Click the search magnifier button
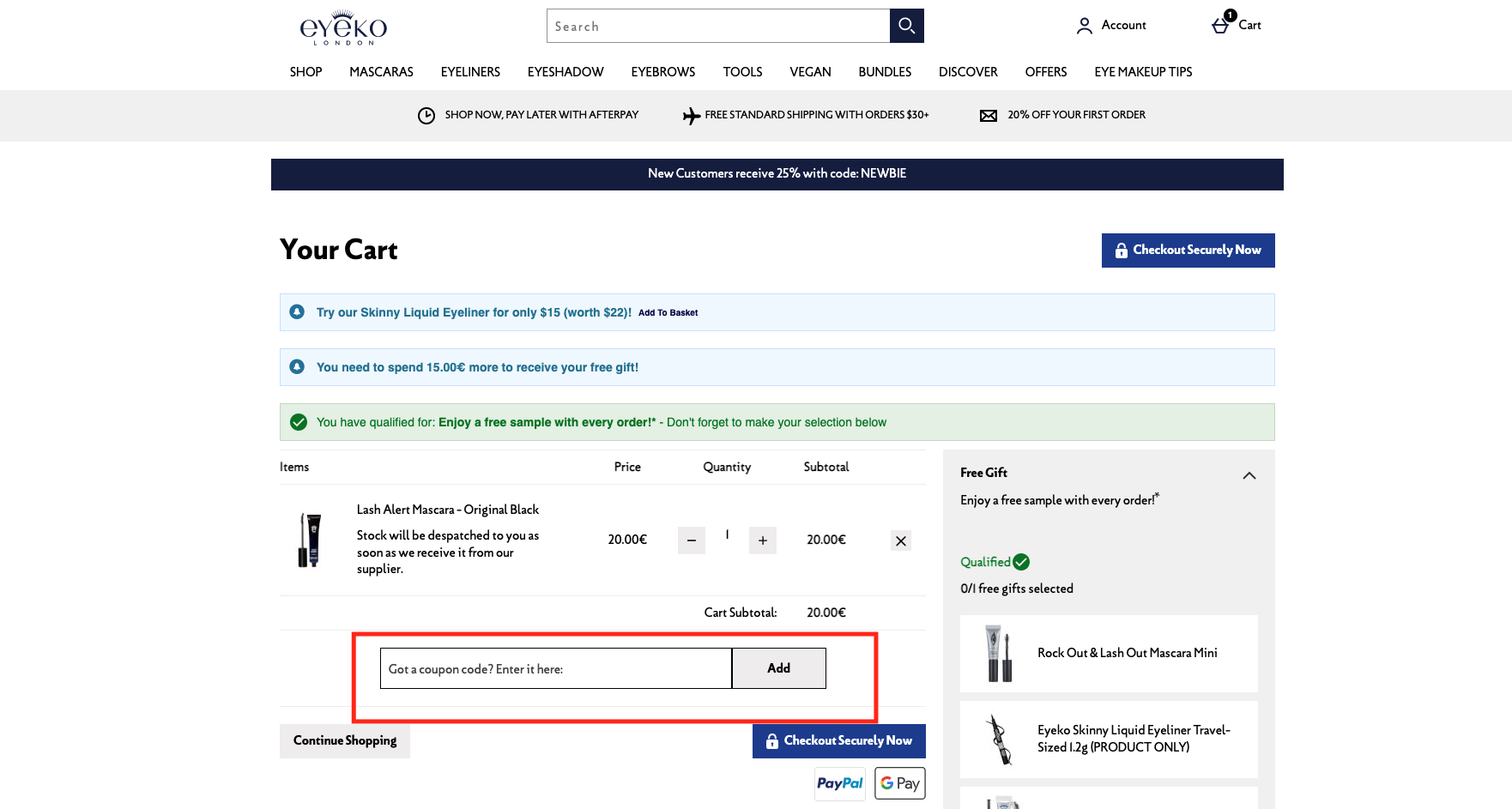Viewport: 1512px width, 809px height. [x=906, y=26]
